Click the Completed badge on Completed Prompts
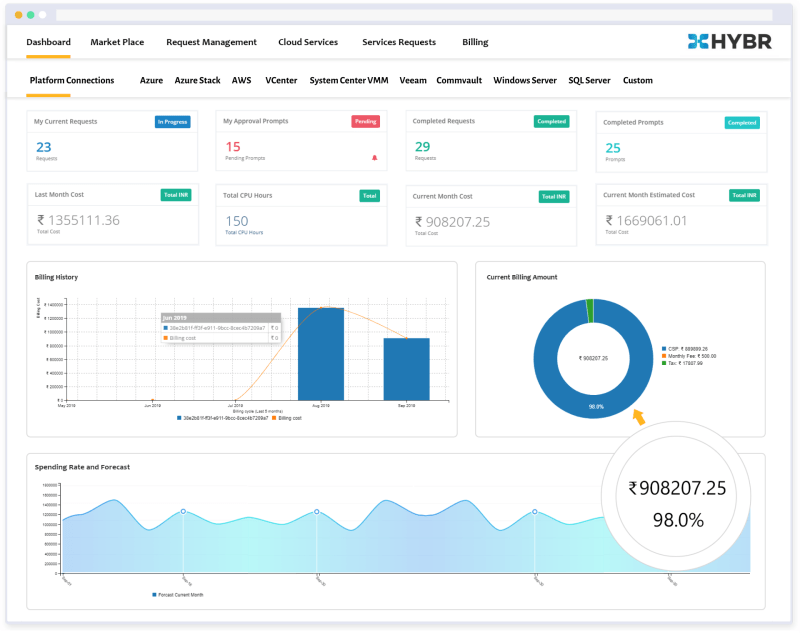This screenshot has width=800, height=635. [741, 122]
